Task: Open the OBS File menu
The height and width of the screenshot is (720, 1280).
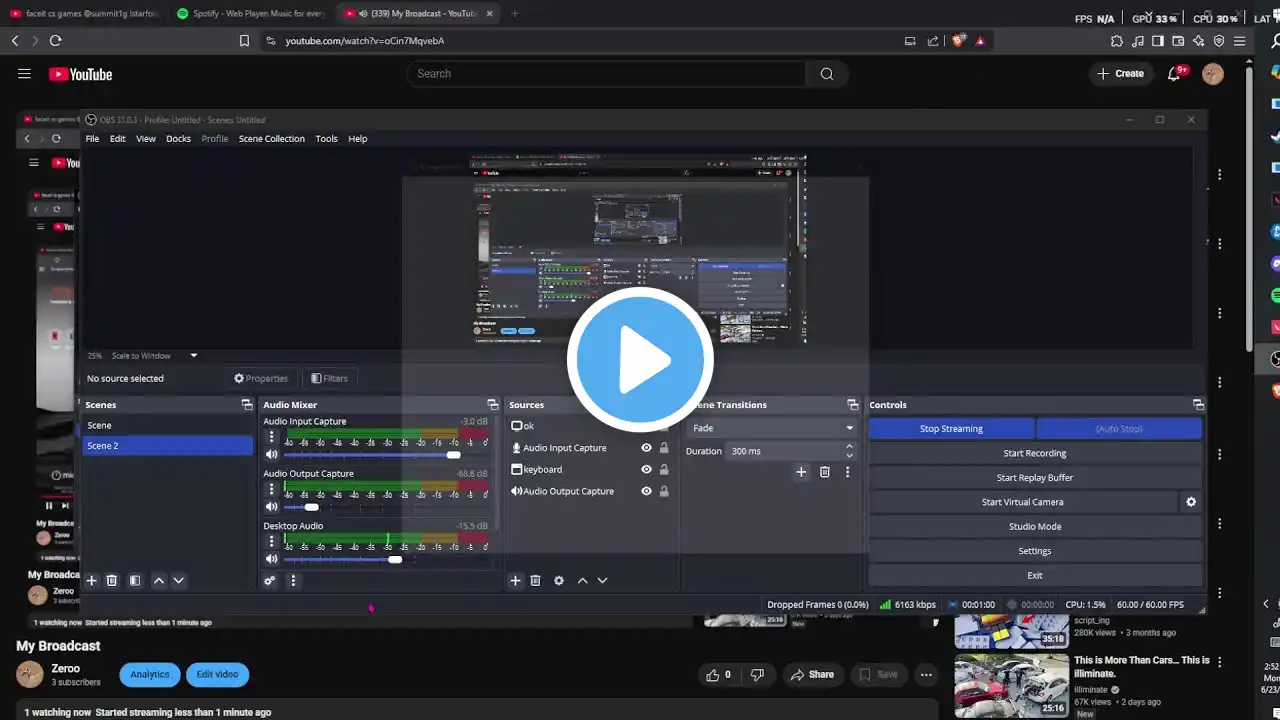Action: [x=92, y=139]
